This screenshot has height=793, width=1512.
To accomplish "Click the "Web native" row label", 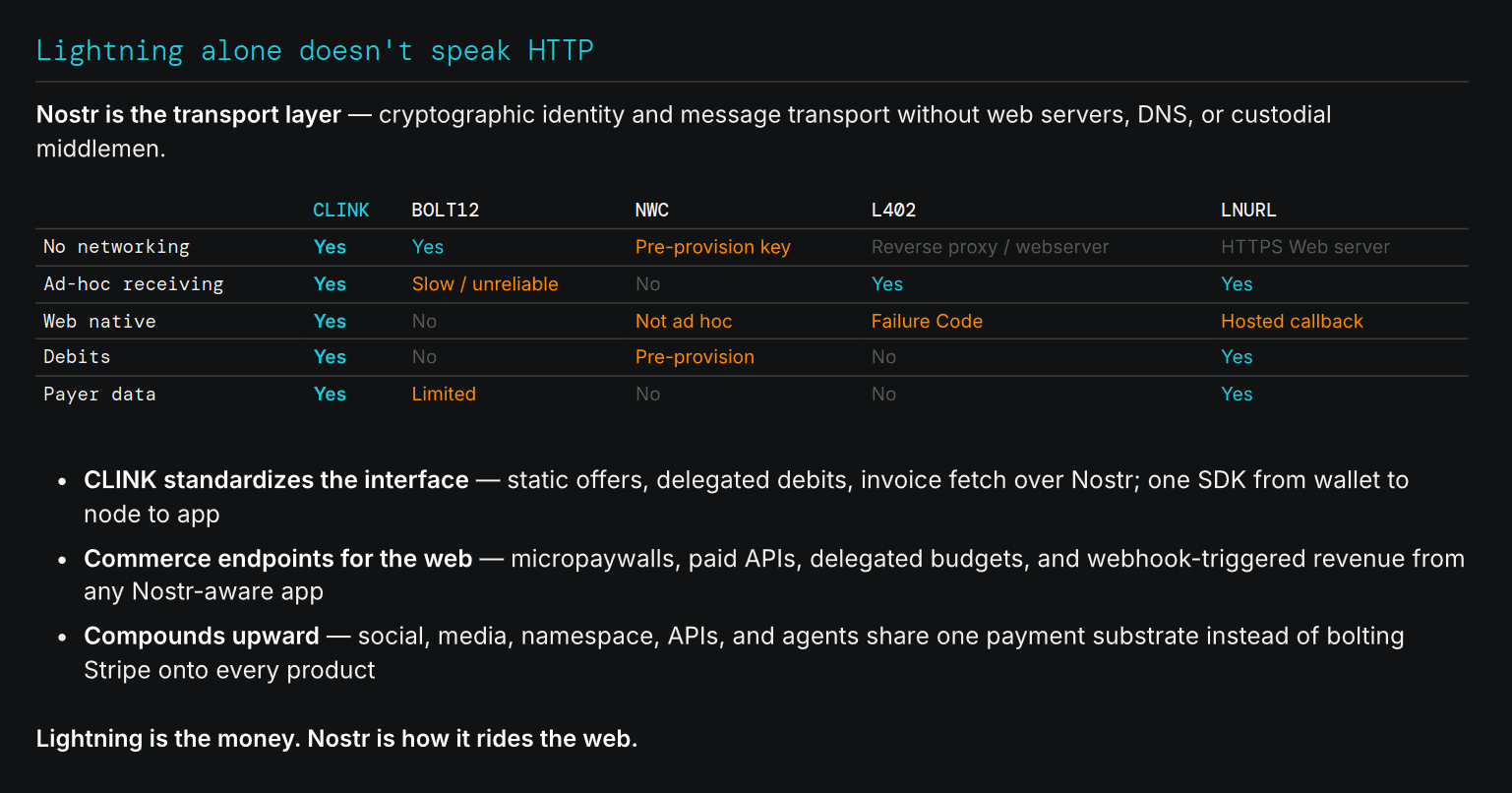I will point(99,322).
